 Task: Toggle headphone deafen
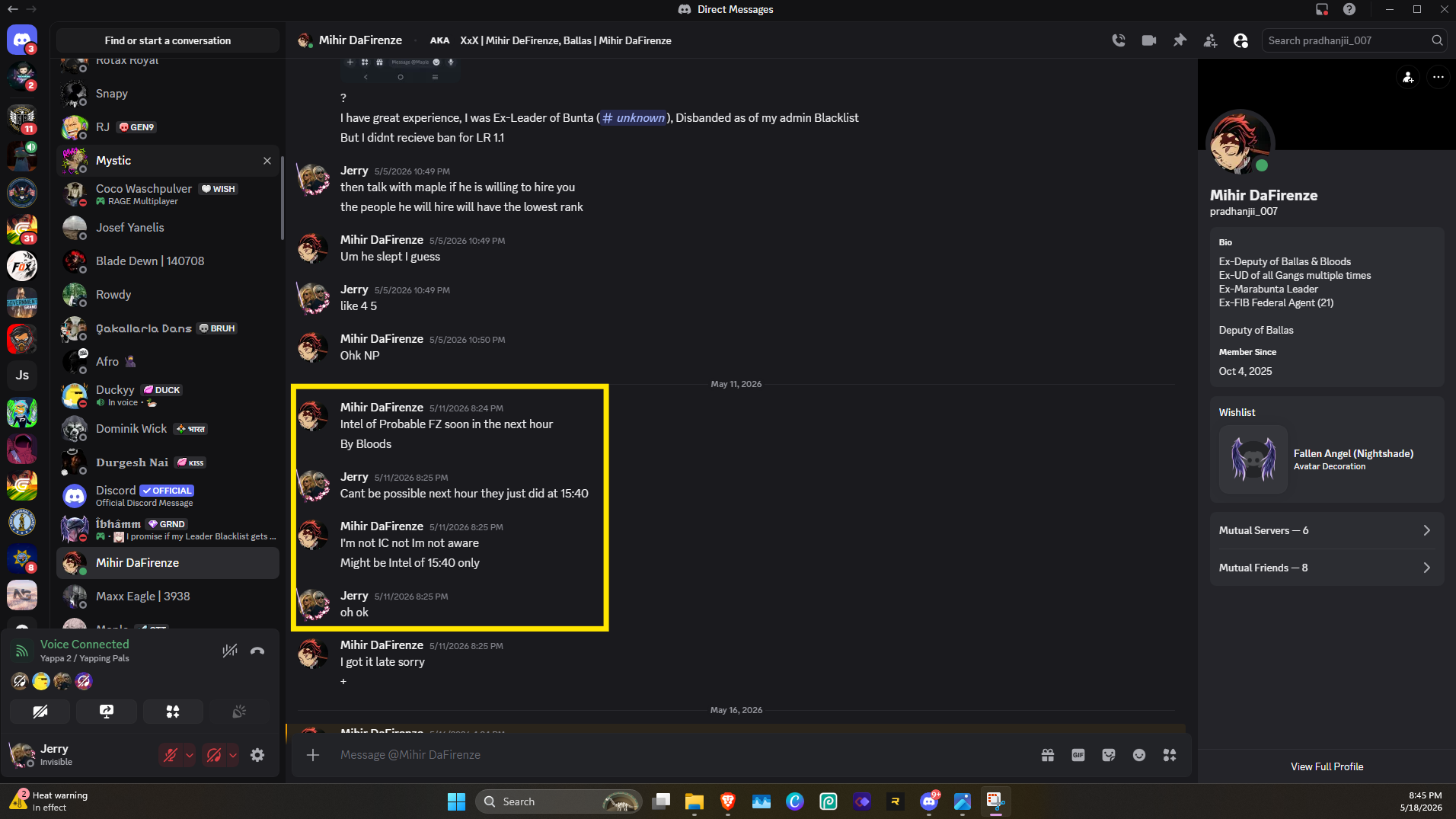click(x=214, y=755)
